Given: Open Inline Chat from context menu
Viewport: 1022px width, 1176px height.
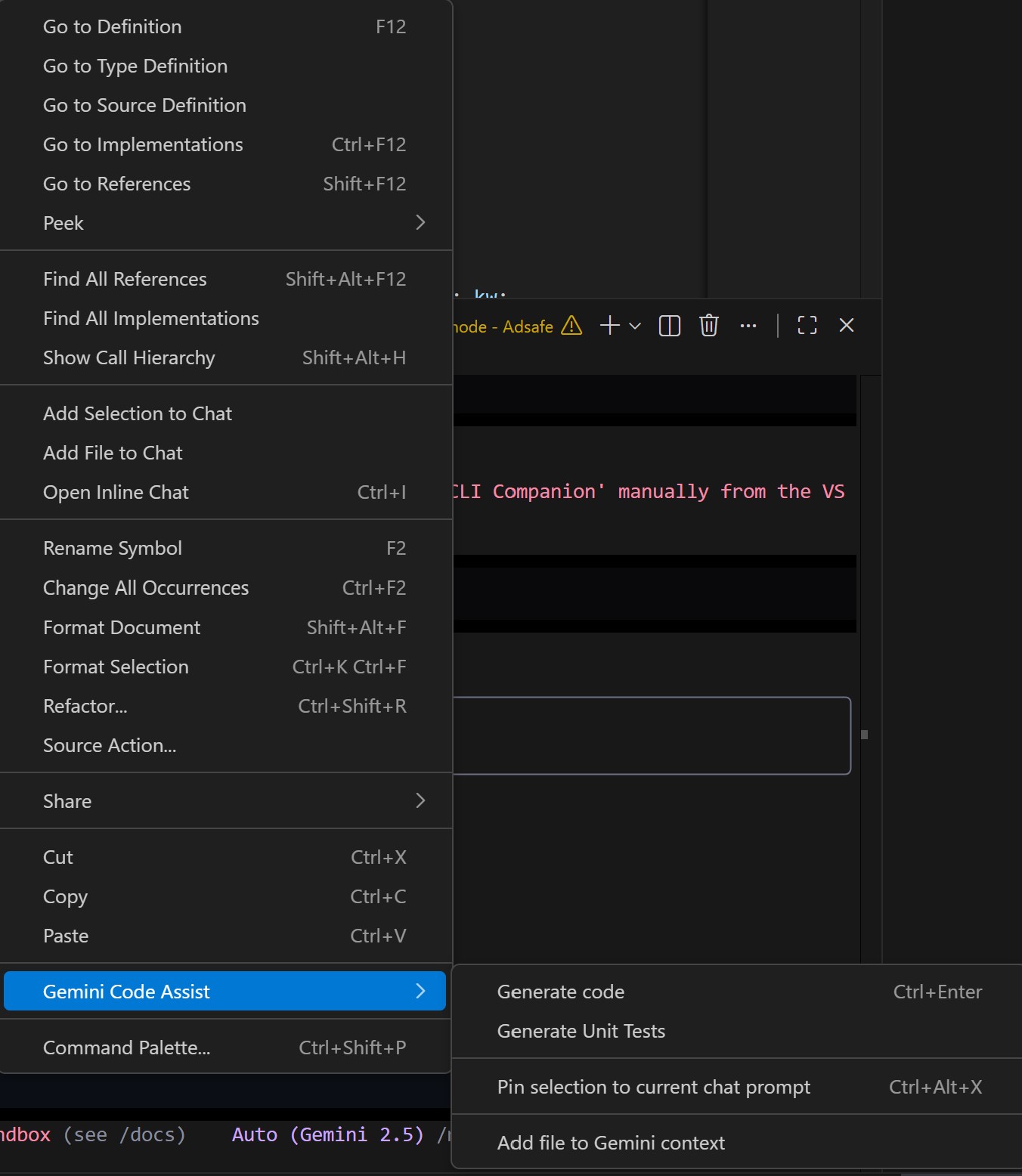Looking at the screenshot, I should (x=225, y=492).
